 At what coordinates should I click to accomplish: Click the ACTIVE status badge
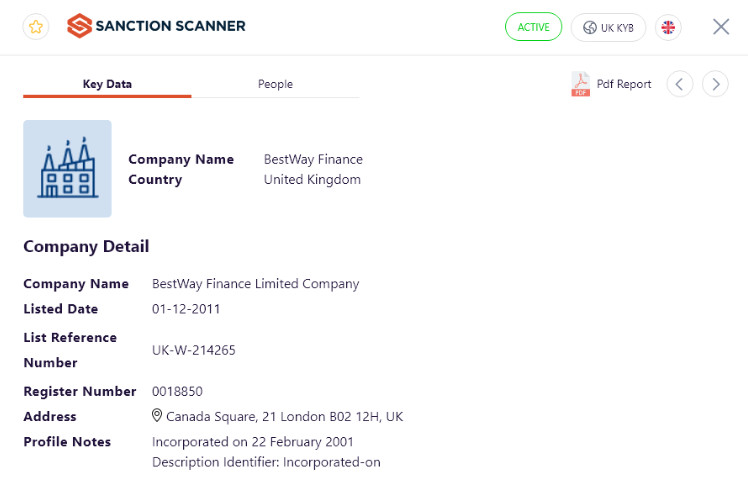click(x=533, y=27)
